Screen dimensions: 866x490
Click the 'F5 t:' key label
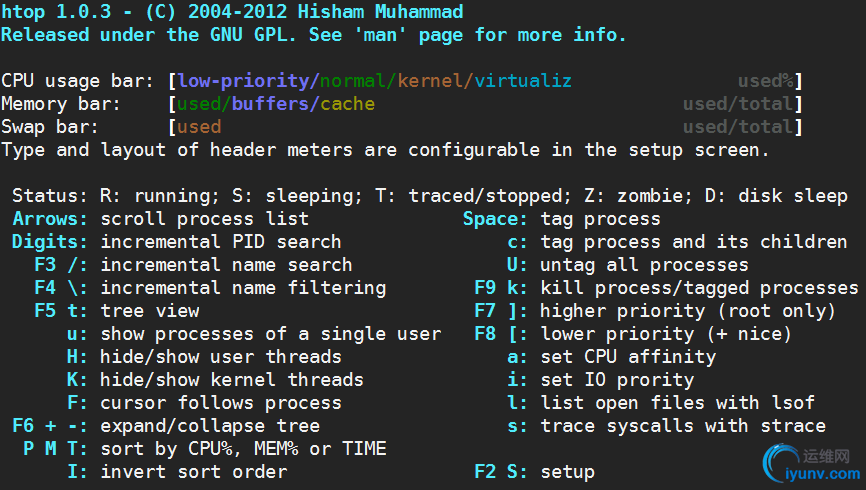pos(61,311)
